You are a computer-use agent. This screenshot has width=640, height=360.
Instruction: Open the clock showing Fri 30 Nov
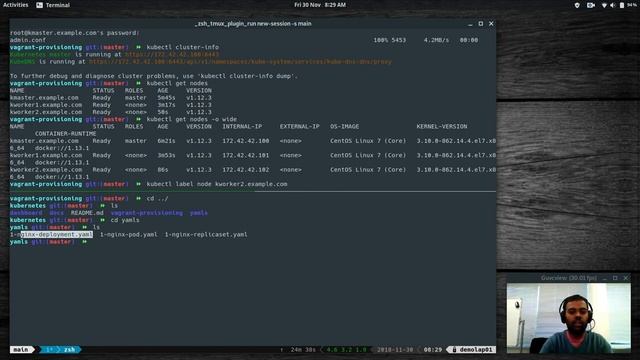tap(320, 5)
